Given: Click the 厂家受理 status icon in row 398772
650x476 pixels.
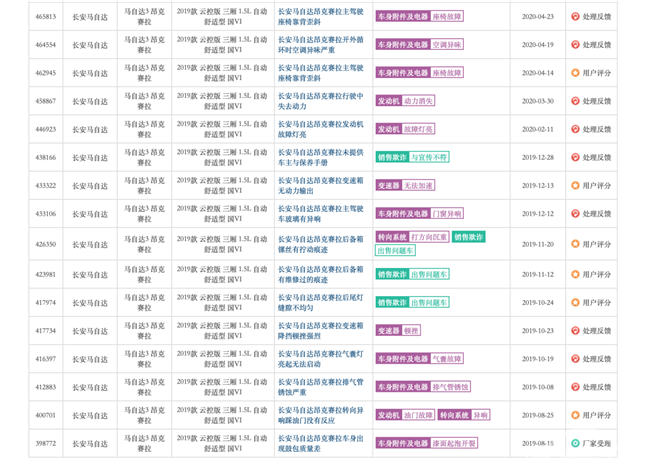Looking at the screenshot, I should coord(575,444).
